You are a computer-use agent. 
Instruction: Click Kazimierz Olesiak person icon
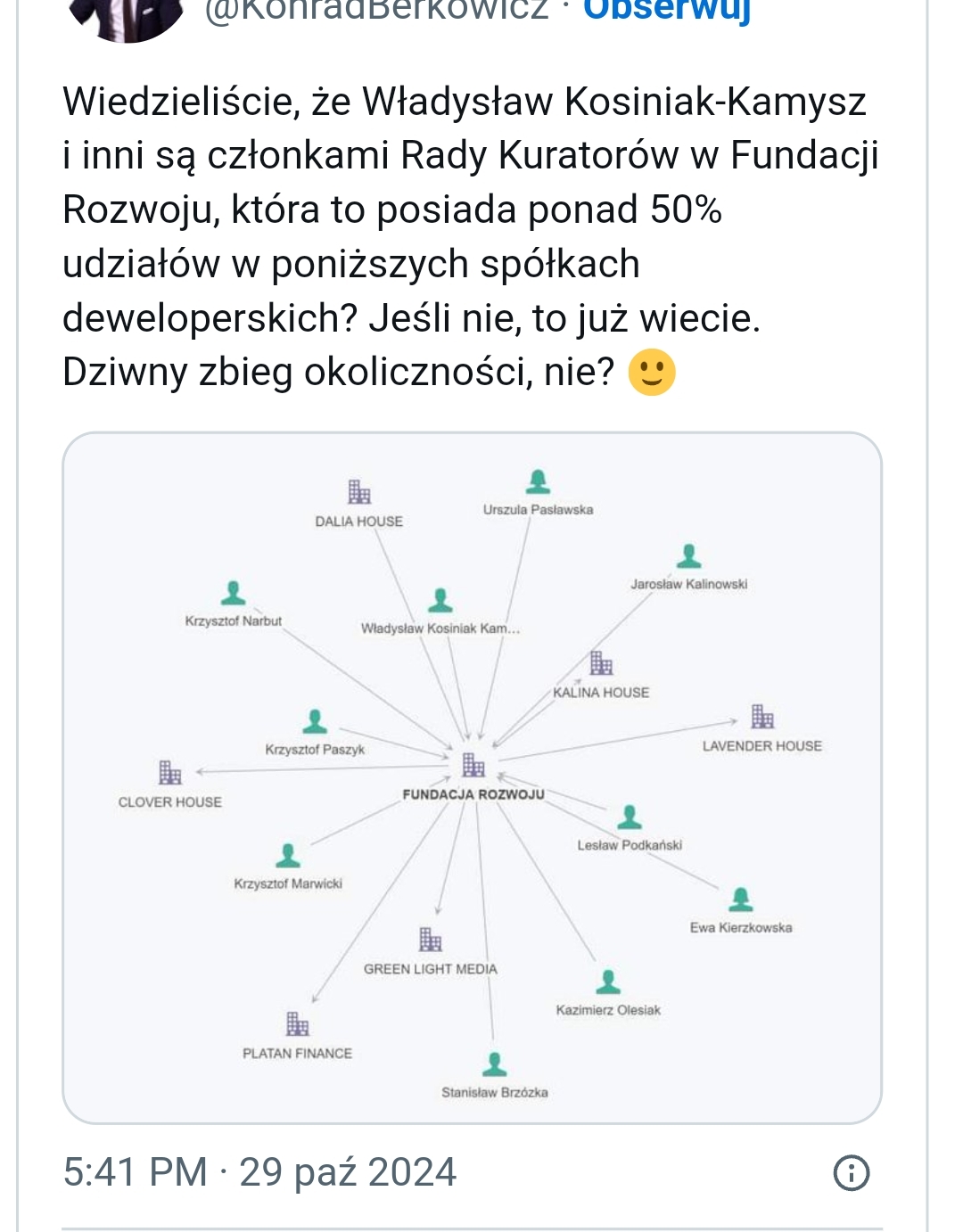pyautogui.click(x=608, y=981)
